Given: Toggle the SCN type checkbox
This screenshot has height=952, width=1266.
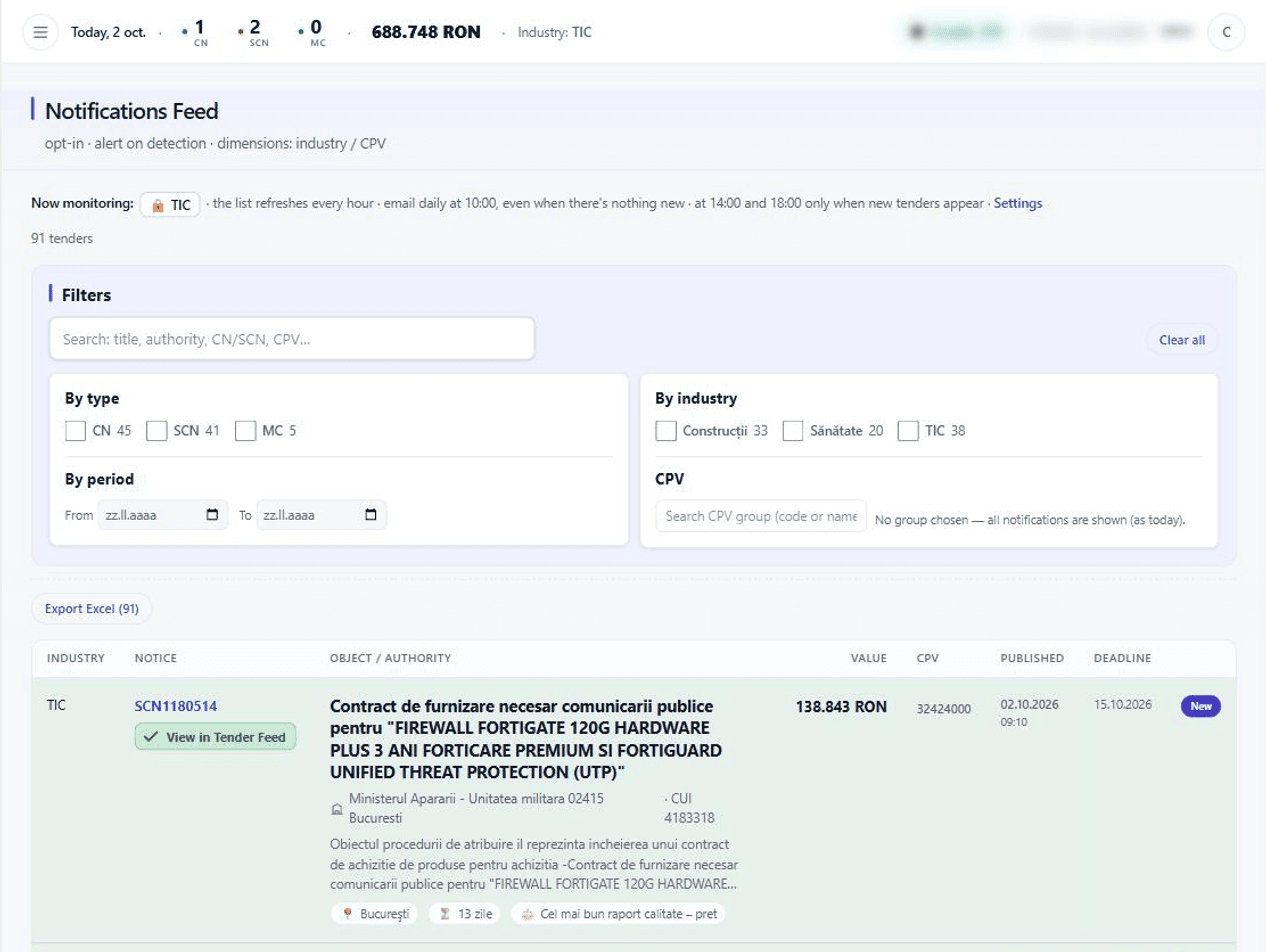Looking at the screenshot, I should point(156,431).
